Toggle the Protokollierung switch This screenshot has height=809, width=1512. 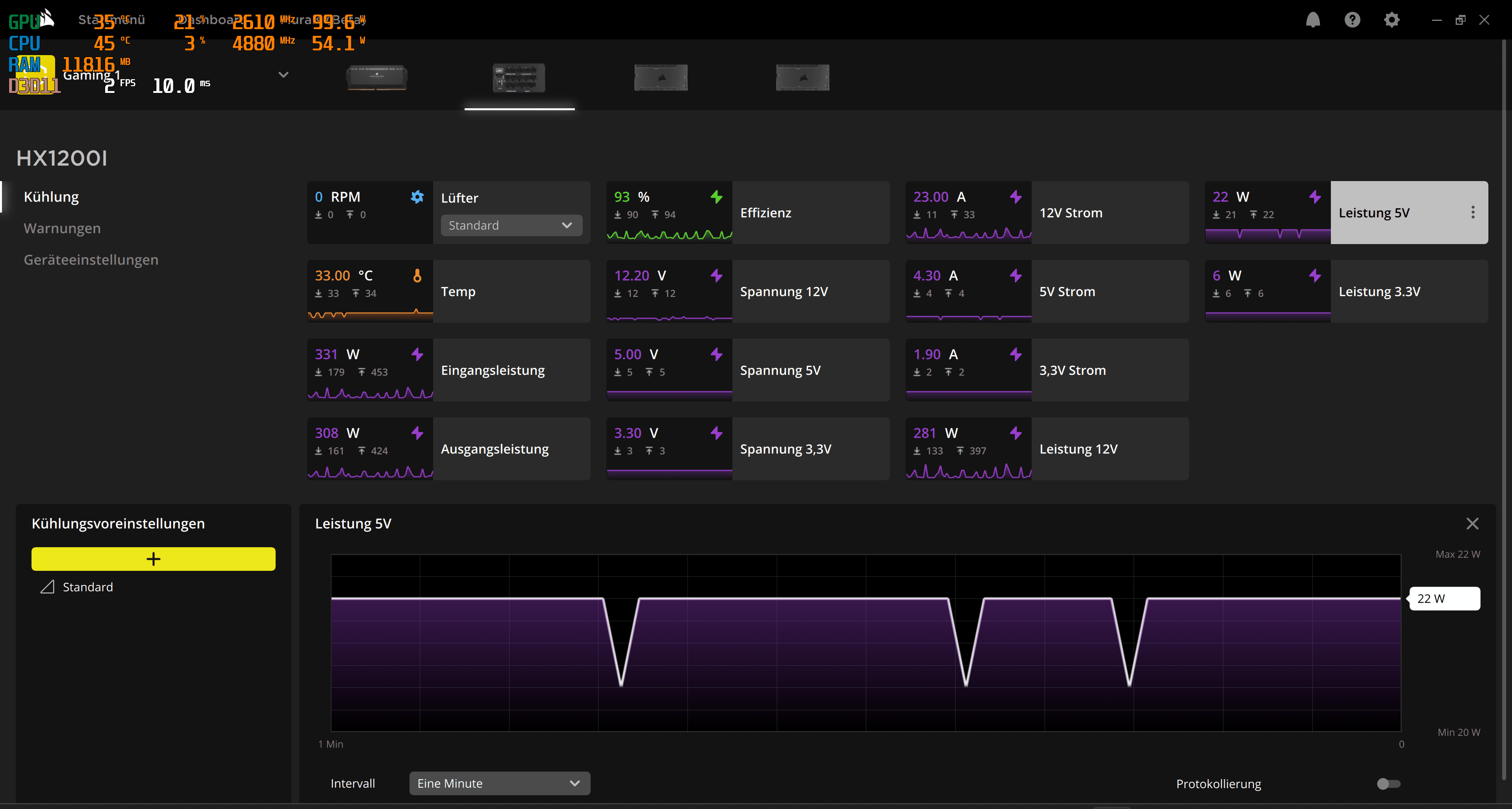(1389, 784)
